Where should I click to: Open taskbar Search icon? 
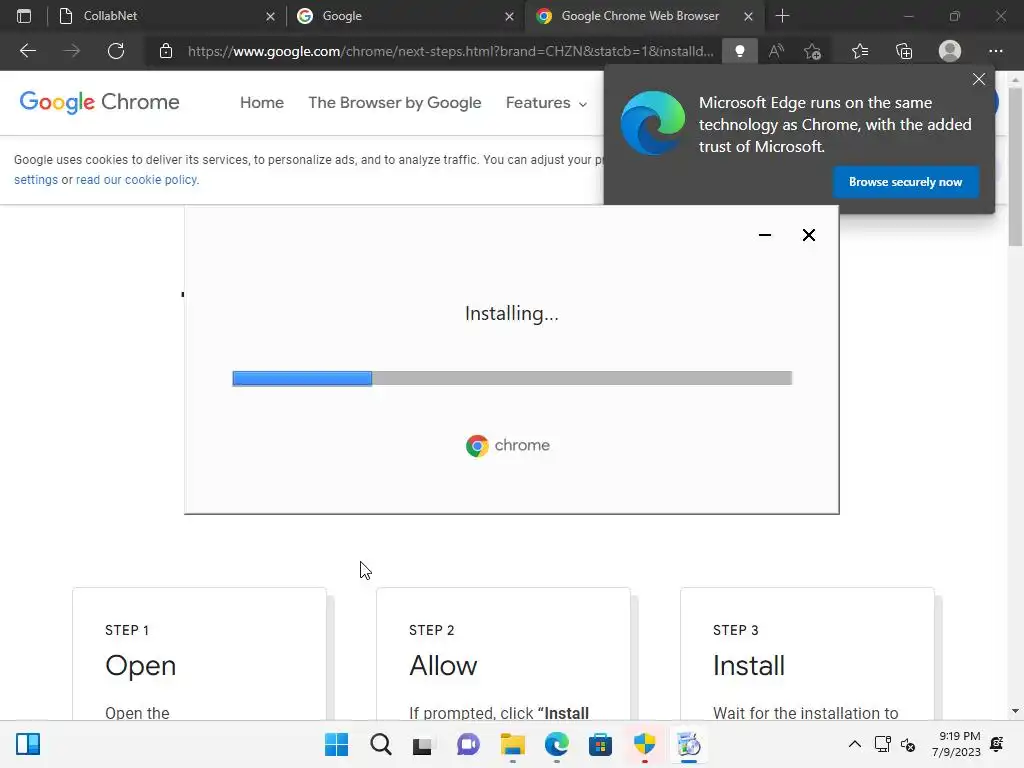pyautogui.click(x=381, y=744)
